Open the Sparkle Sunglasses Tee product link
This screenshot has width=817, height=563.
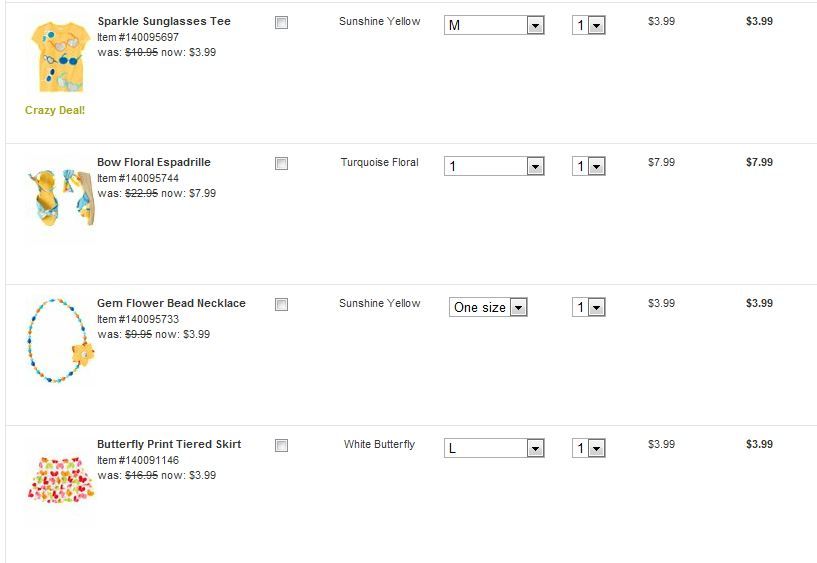point(164,21)
